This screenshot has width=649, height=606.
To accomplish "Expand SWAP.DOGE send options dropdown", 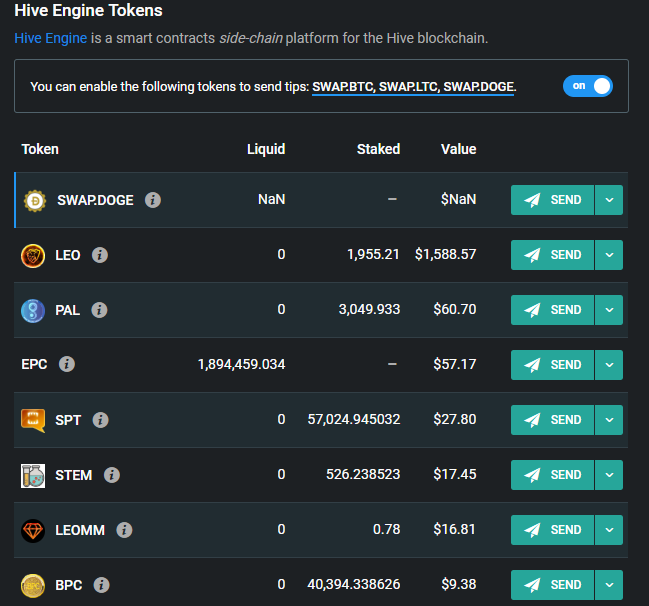I will [609, 200].
